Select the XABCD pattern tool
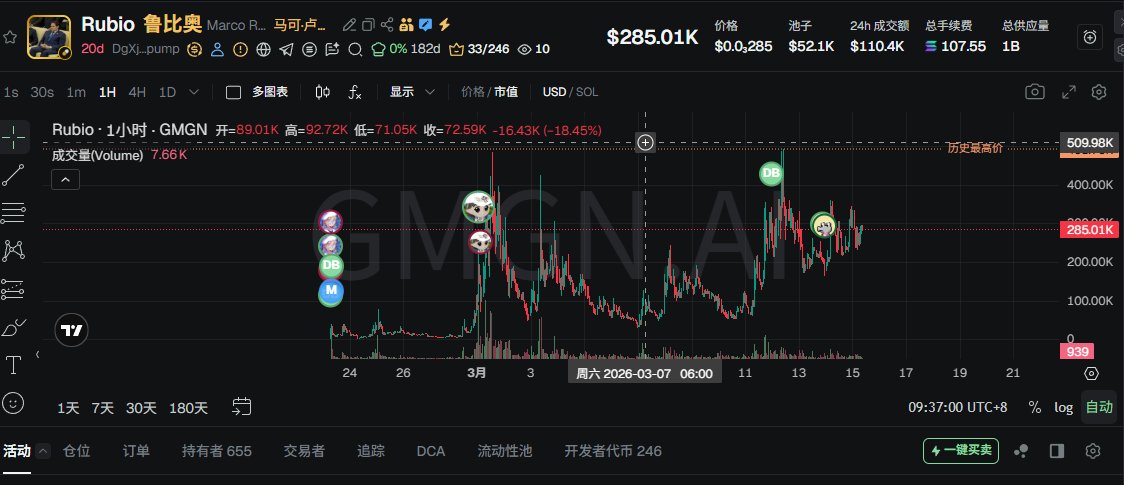The image size is (1124, 485). coord(14,250)
